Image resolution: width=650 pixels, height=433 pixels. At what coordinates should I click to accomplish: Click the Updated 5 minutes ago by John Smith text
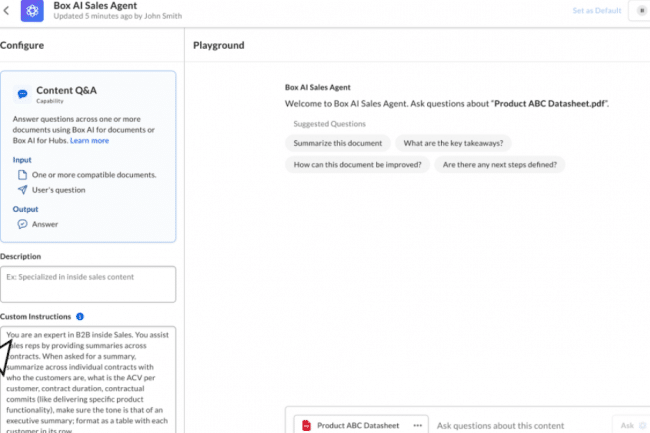tap(118, 16)
